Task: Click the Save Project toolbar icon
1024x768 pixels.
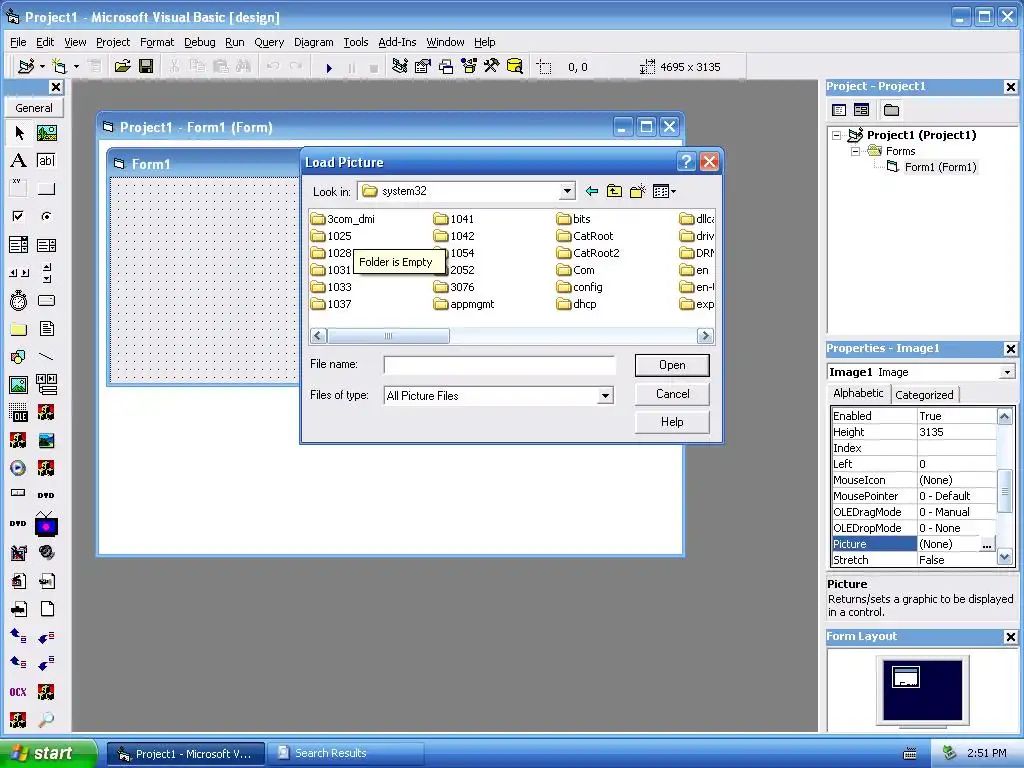Action: pyautogui.click(x=146, y=66)
